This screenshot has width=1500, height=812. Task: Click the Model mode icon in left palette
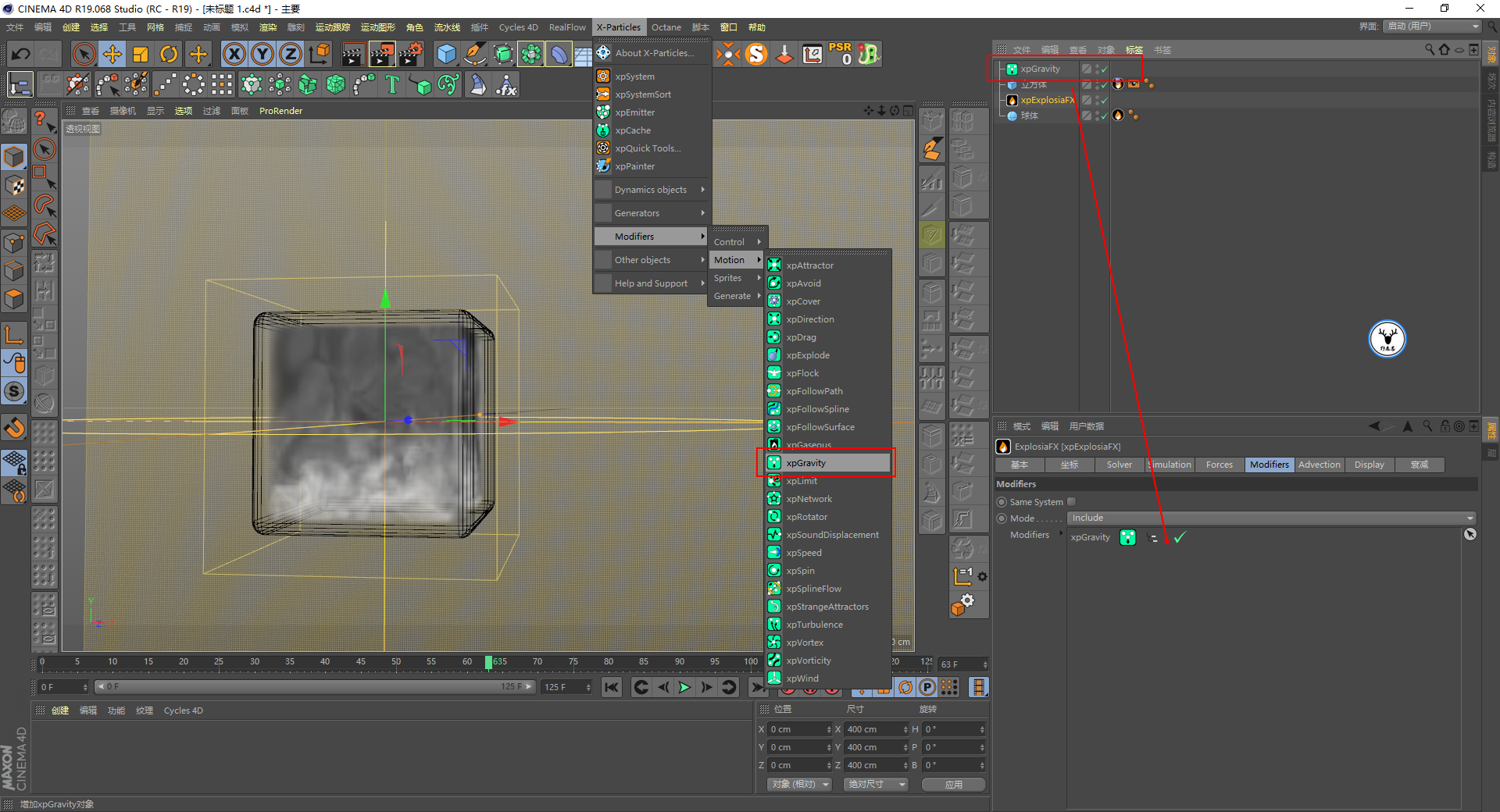click(14, 157)
